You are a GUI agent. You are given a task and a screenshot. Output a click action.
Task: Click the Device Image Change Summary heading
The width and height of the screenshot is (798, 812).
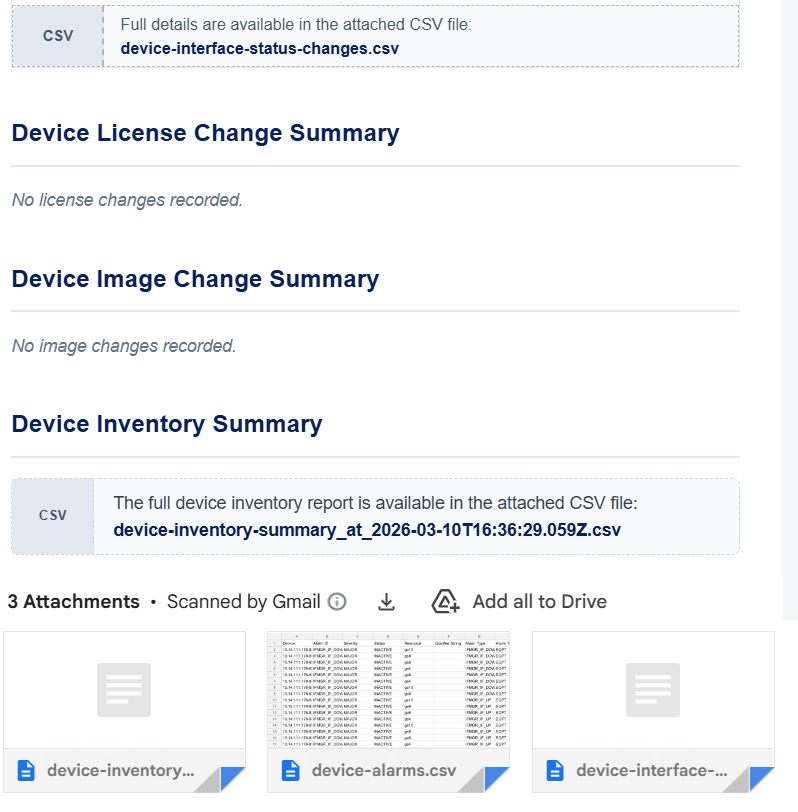195,279
